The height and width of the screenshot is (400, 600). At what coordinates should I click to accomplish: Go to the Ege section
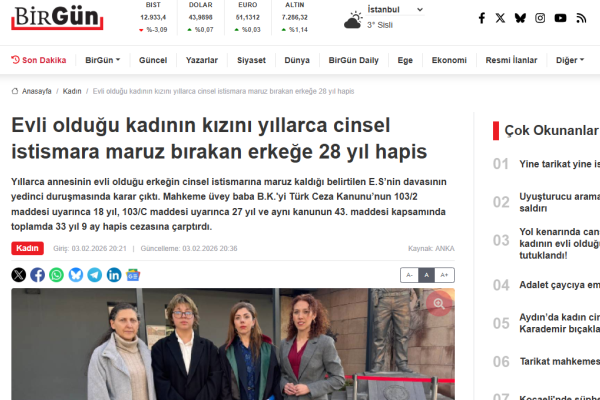405,60
